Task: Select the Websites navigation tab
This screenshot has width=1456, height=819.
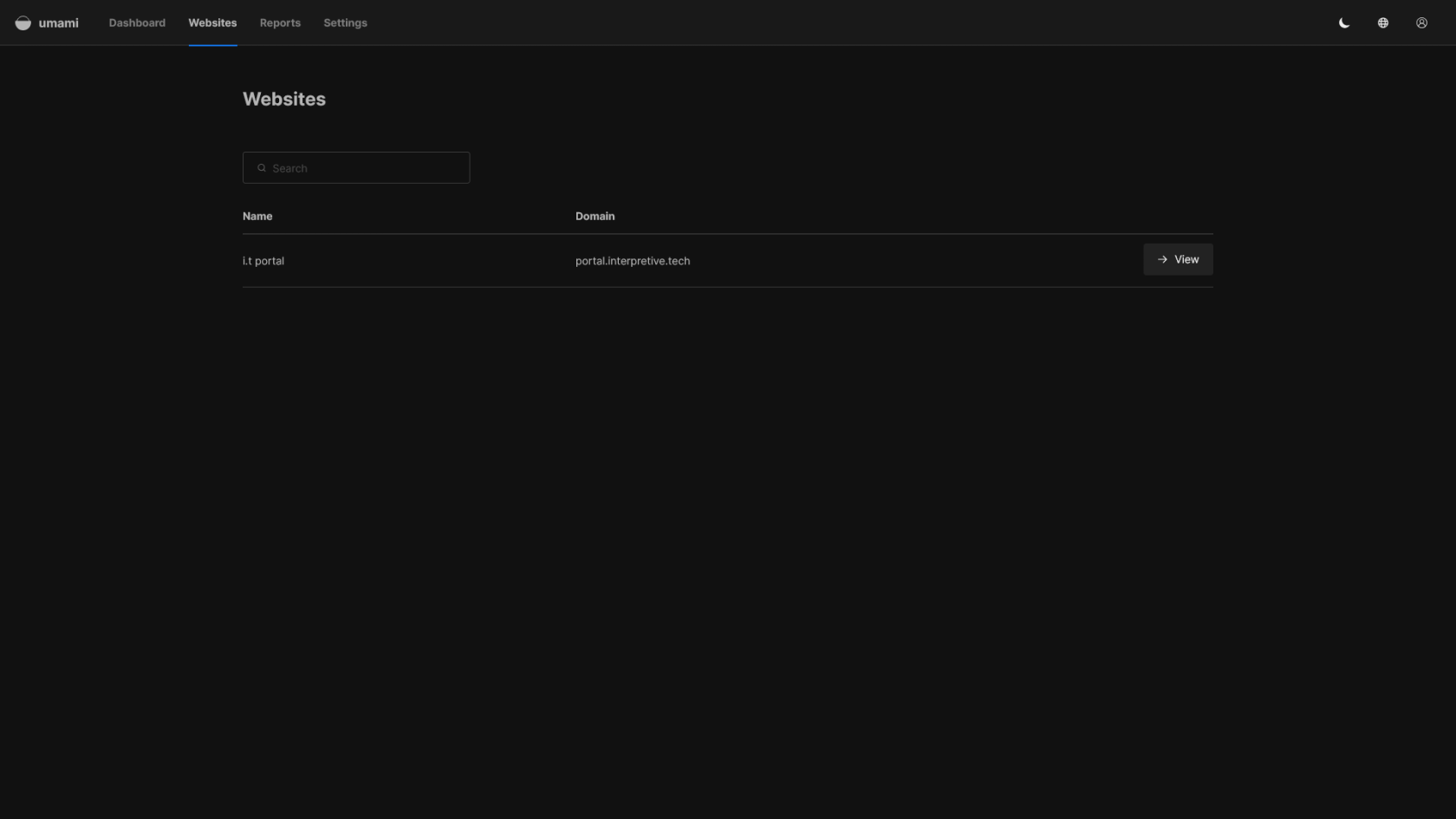Action: coord(212,23)
